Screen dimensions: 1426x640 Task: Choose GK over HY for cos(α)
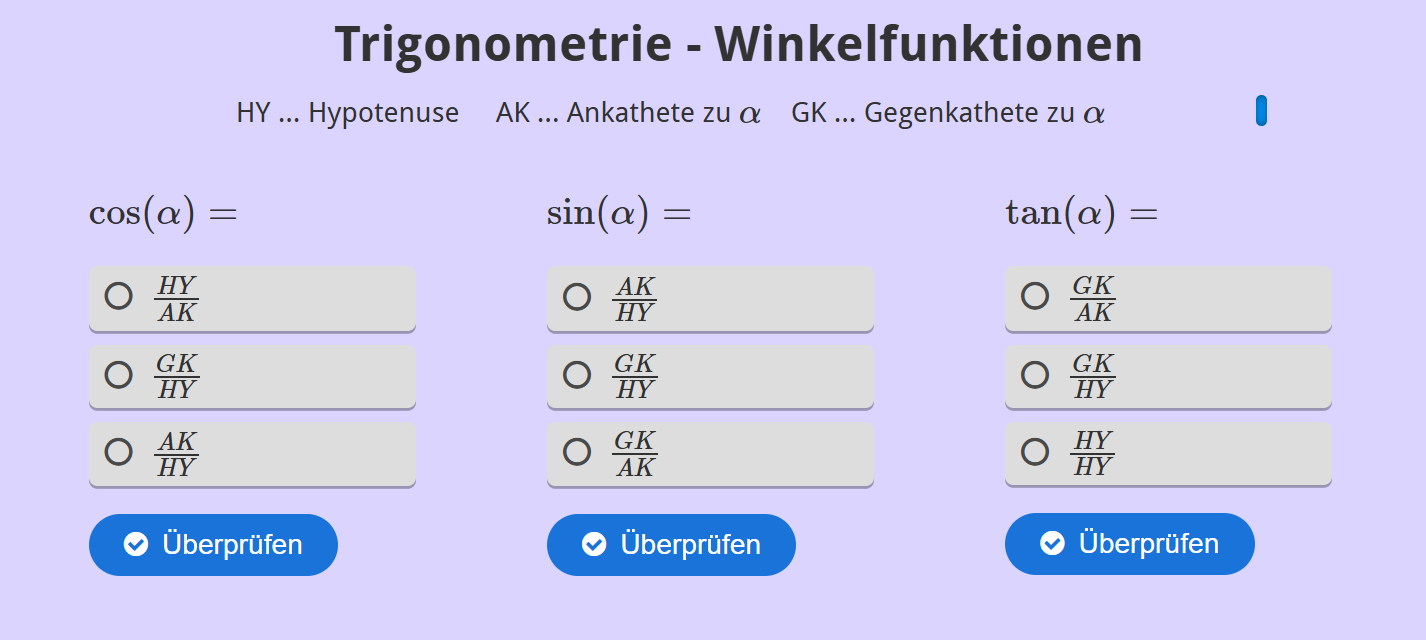click(x=119, y=375)
